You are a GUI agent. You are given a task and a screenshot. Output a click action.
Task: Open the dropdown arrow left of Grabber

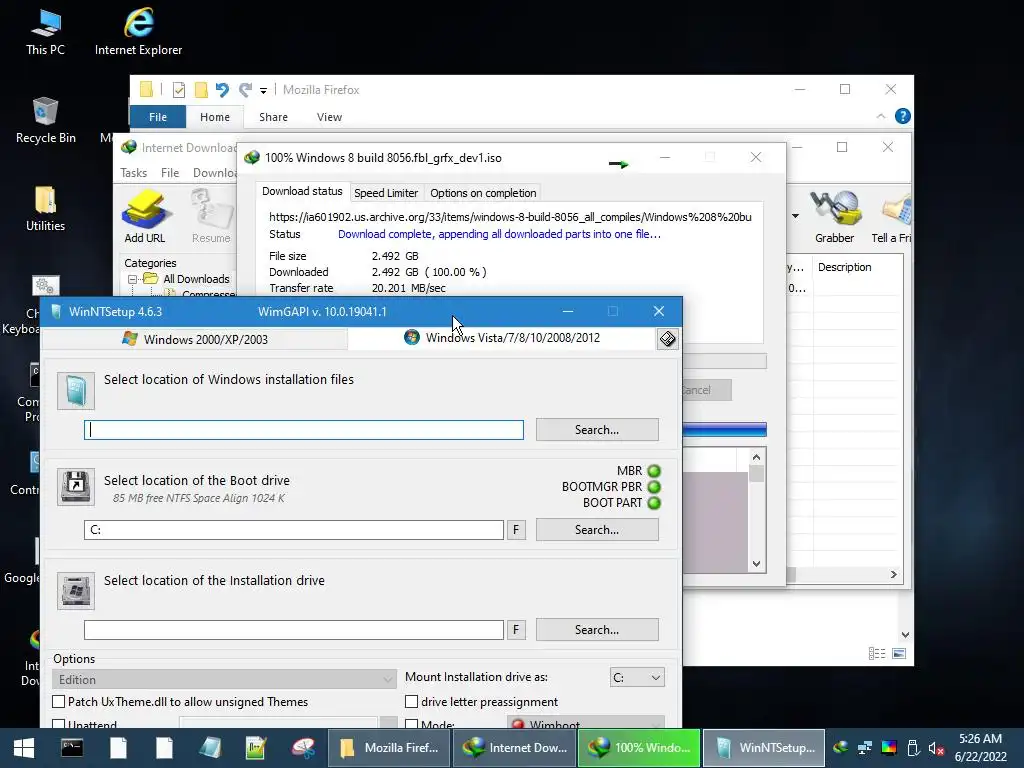[795, 216]
